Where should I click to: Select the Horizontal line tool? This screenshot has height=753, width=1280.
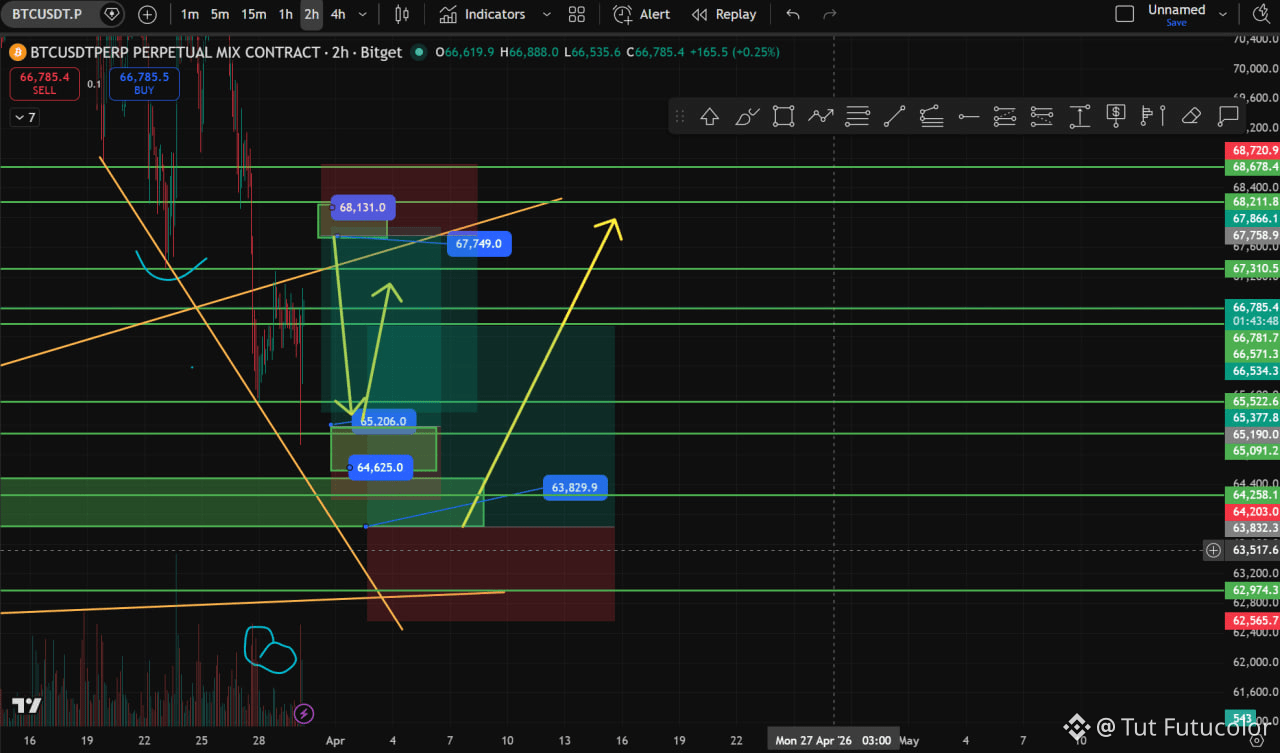coord(968,116)
